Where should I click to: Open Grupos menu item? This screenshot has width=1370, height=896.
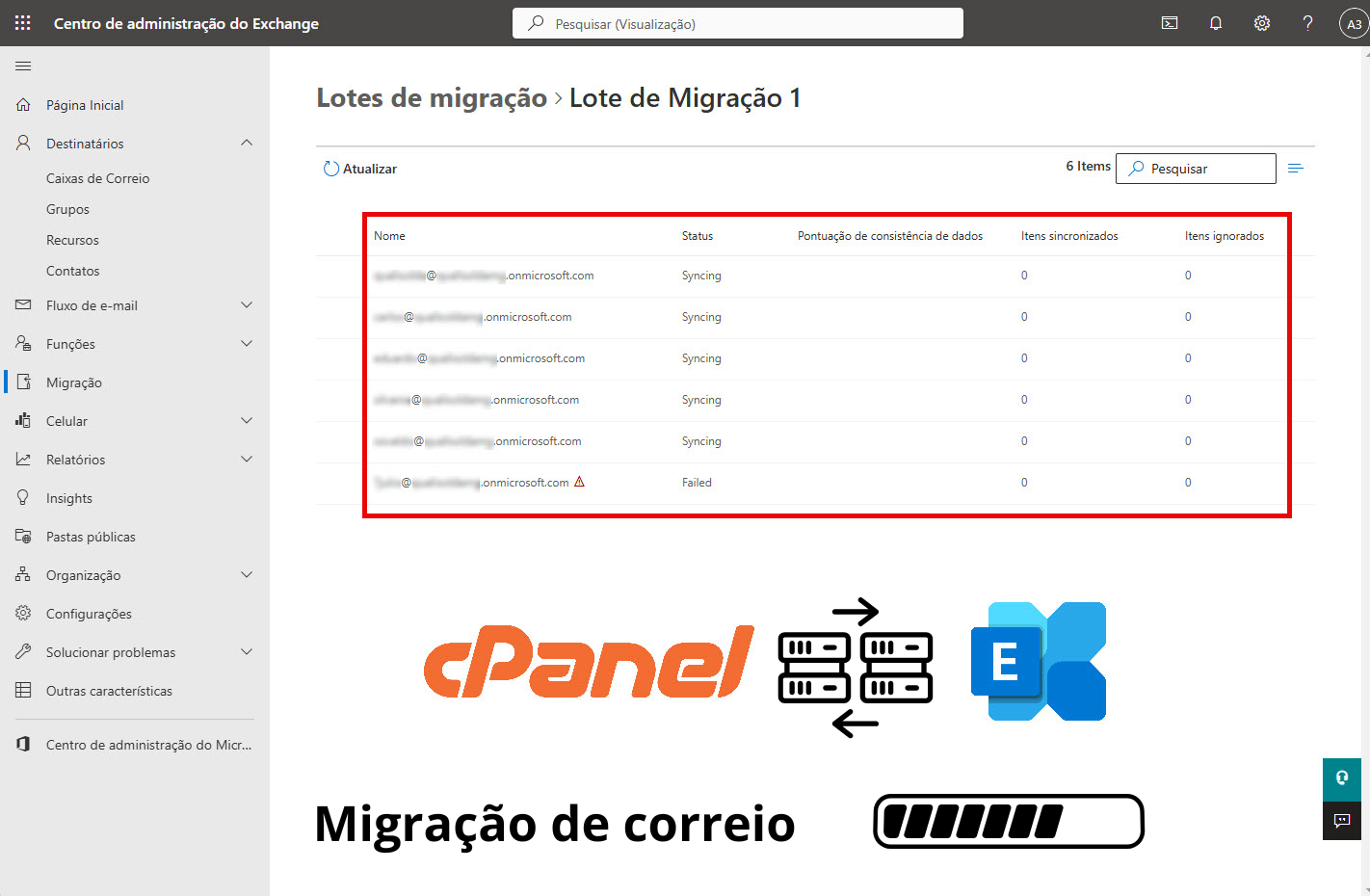click(67, 209)
